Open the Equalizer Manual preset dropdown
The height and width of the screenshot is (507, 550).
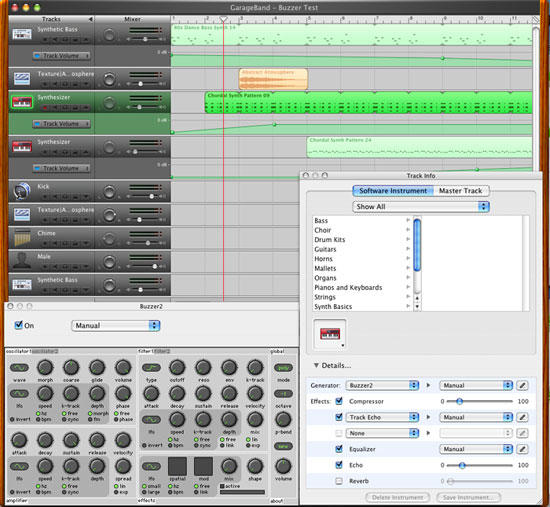pos(476,449)
